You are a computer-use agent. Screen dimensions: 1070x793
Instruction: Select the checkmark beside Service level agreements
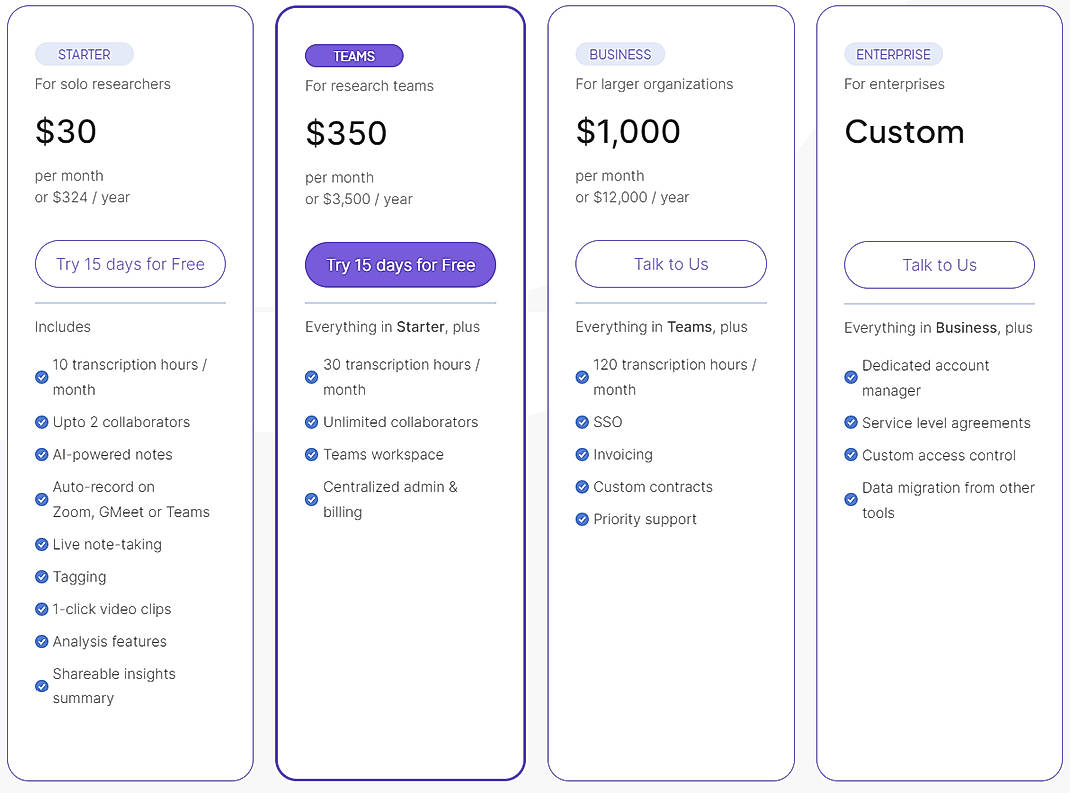click(x=851, y=422)
